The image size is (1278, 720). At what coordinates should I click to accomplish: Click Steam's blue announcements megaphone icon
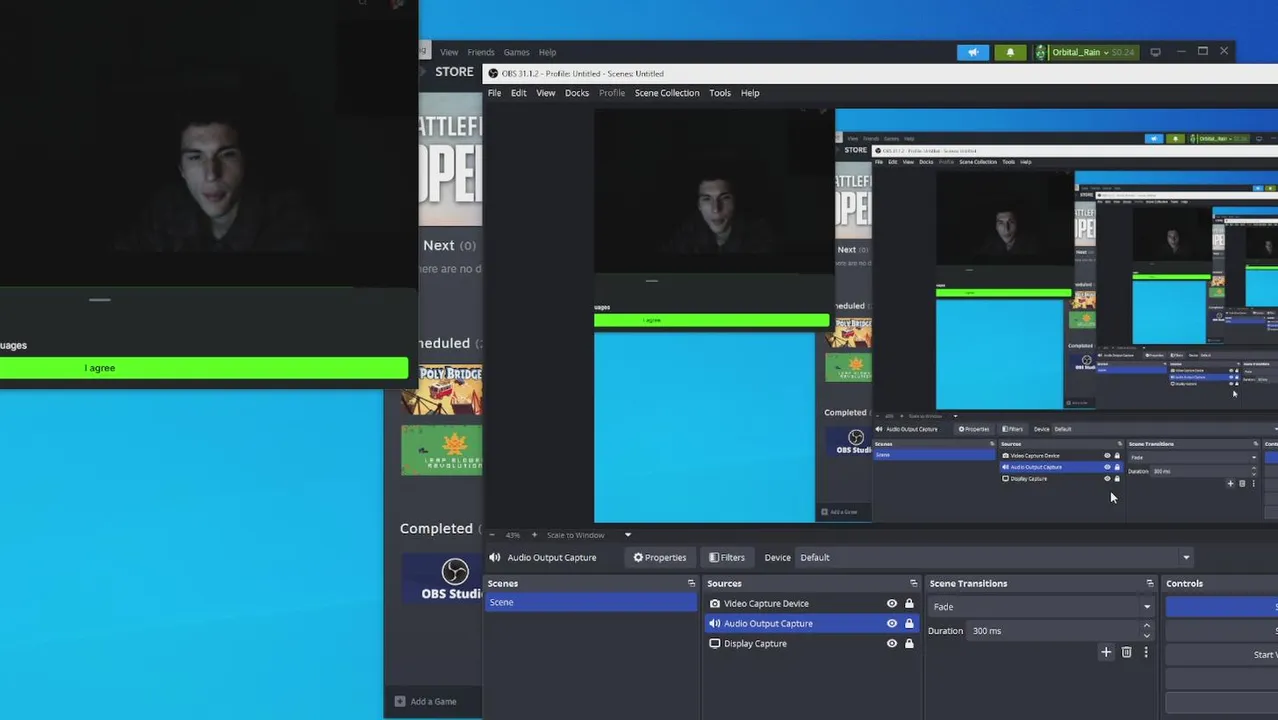click(x=973, y=52)
